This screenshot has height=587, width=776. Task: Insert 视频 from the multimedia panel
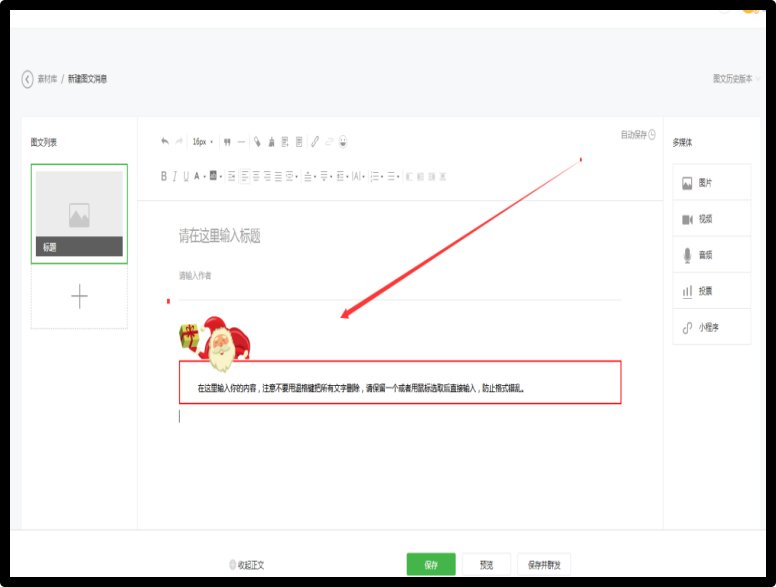click(x=712, y=219)
